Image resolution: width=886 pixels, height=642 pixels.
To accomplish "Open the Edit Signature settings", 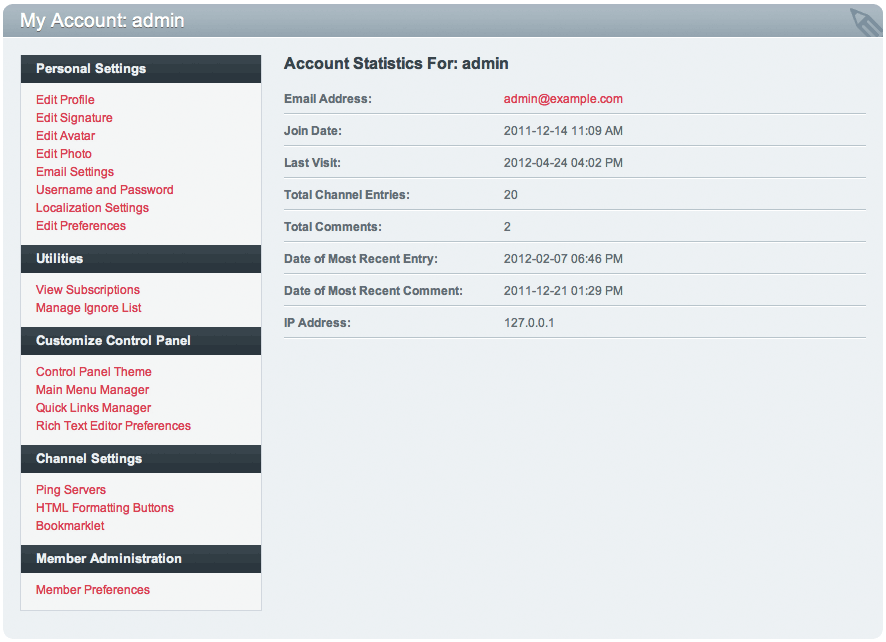I will [74, 117].
